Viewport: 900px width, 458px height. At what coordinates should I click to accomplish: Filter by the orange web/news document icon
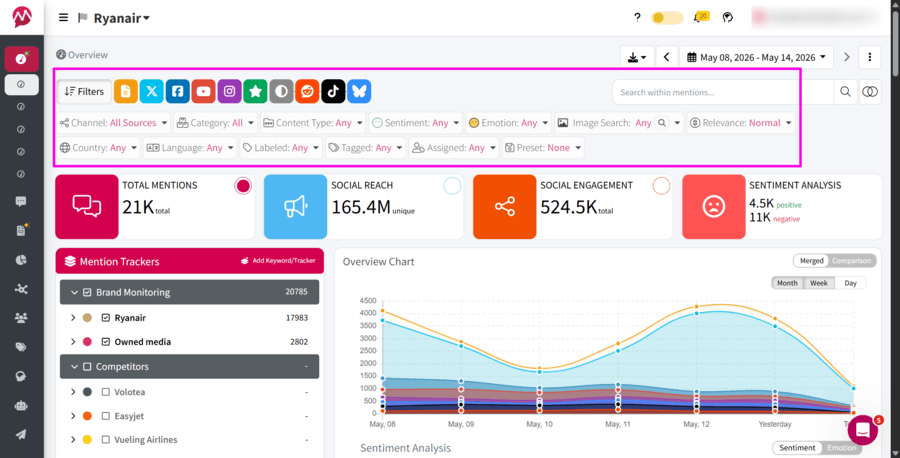[x=126, y=91]
